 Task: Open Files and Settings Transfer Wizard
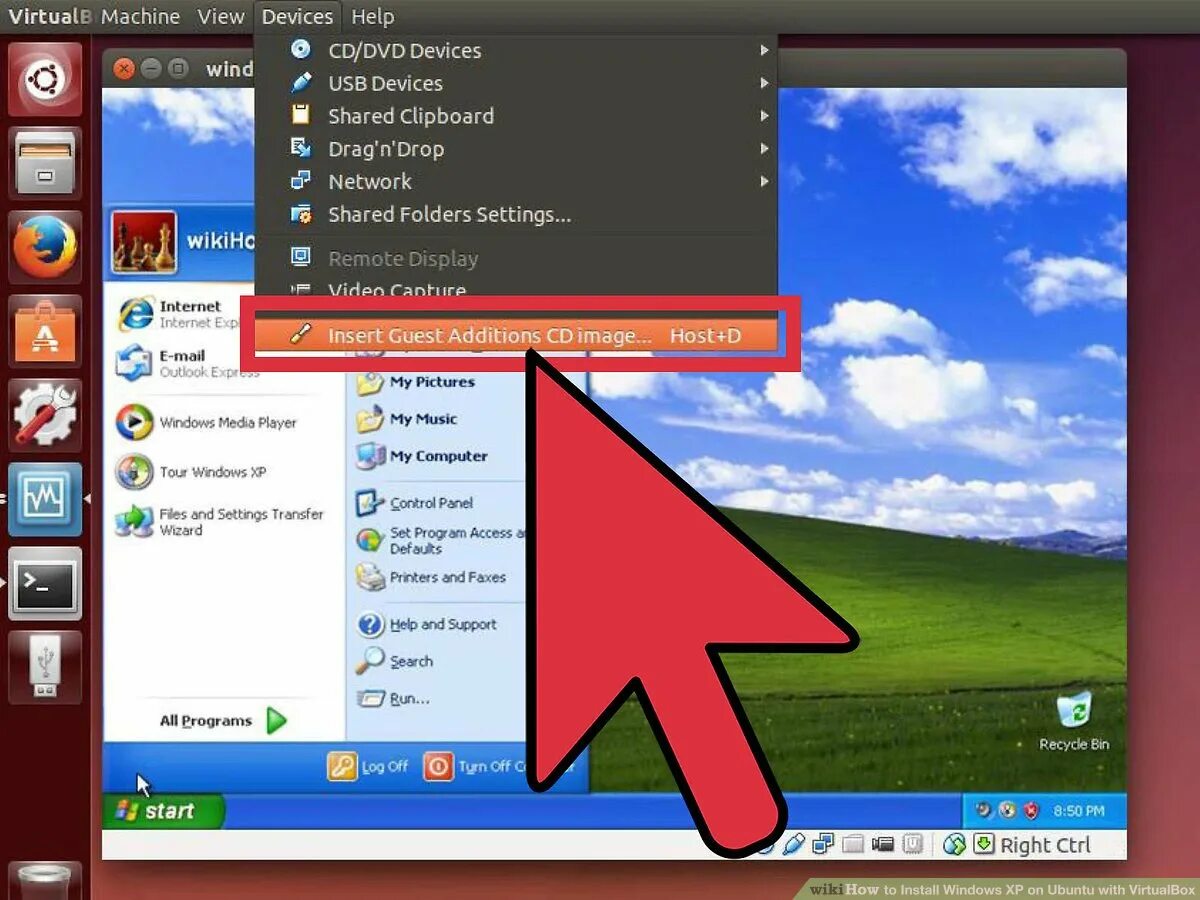pos(220,522)
